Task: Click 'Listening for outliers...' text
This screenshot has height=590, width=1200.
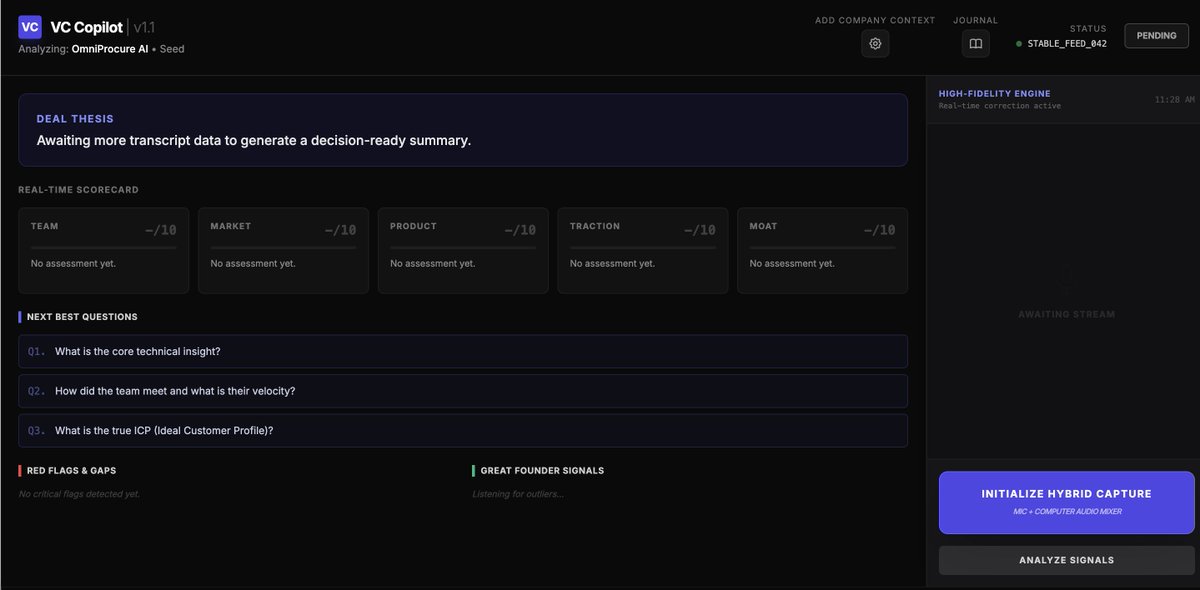Action: point(518,494)
